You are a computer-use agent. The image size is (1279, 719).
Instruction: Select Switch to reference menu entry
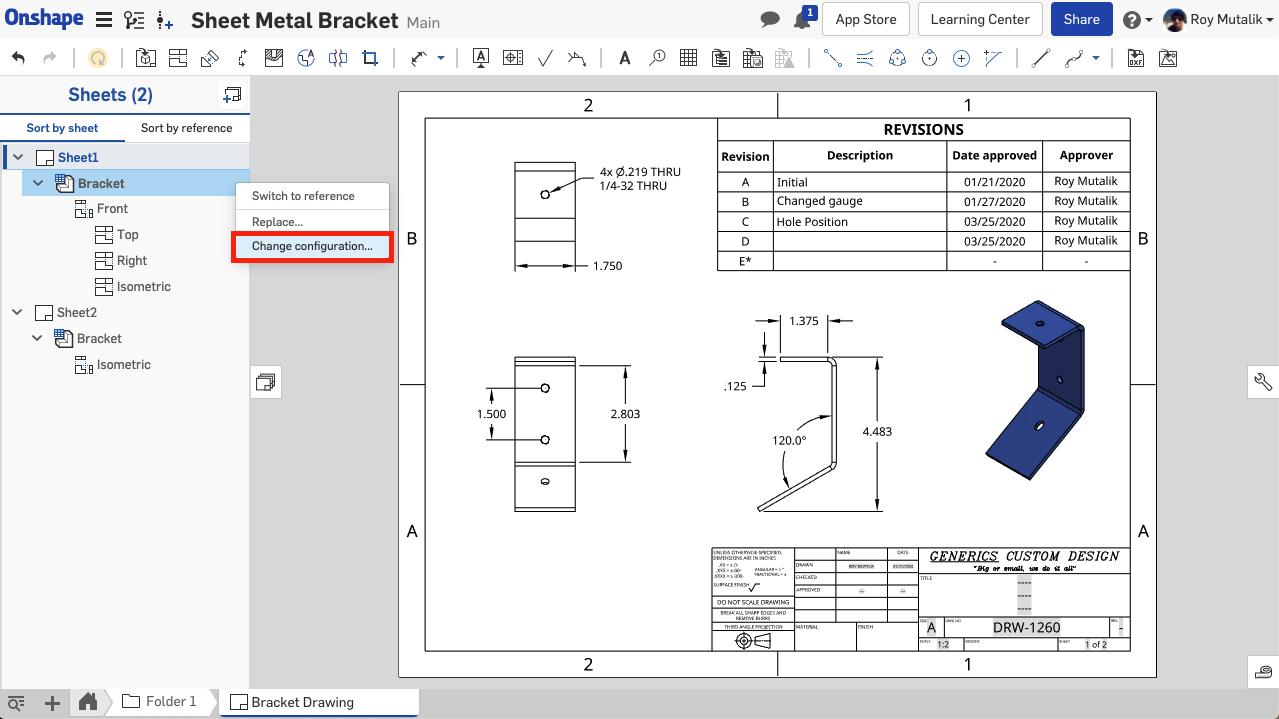coord(303,196)
